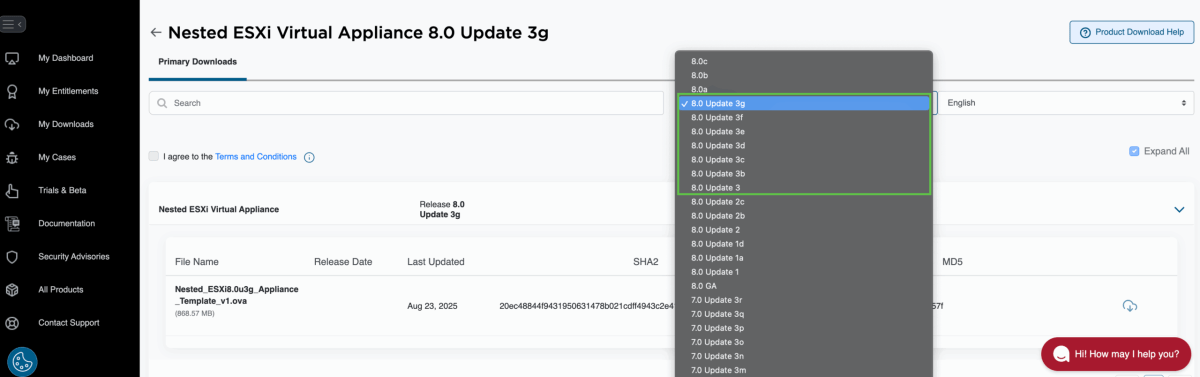The width and height of the screenshot is (1200, 377).
Task: Choose 8.0 Update 3e from list
Action: [x=804, y=131]
